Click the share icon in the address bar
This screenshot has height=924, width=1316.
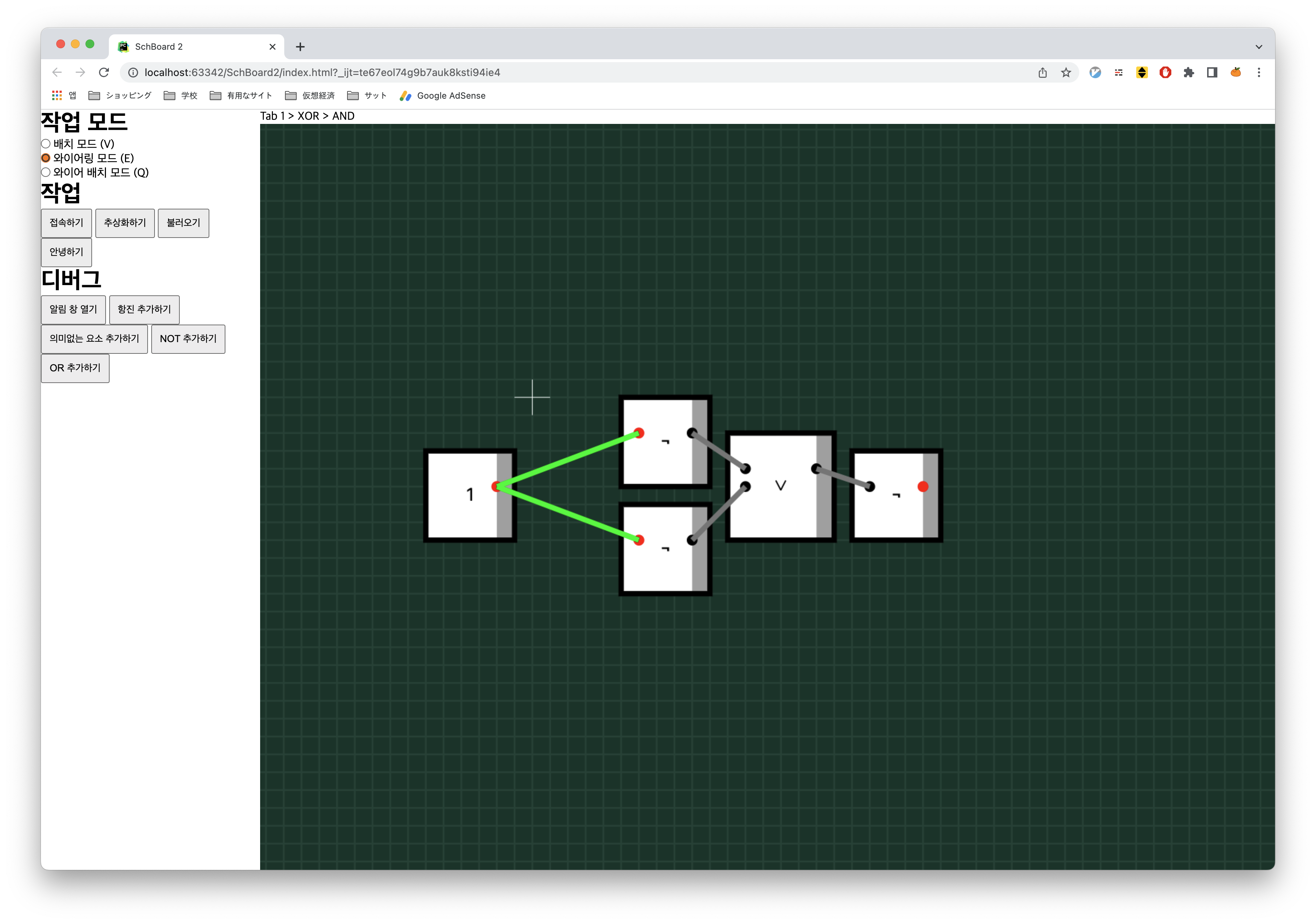click(x=1043, y=72)
